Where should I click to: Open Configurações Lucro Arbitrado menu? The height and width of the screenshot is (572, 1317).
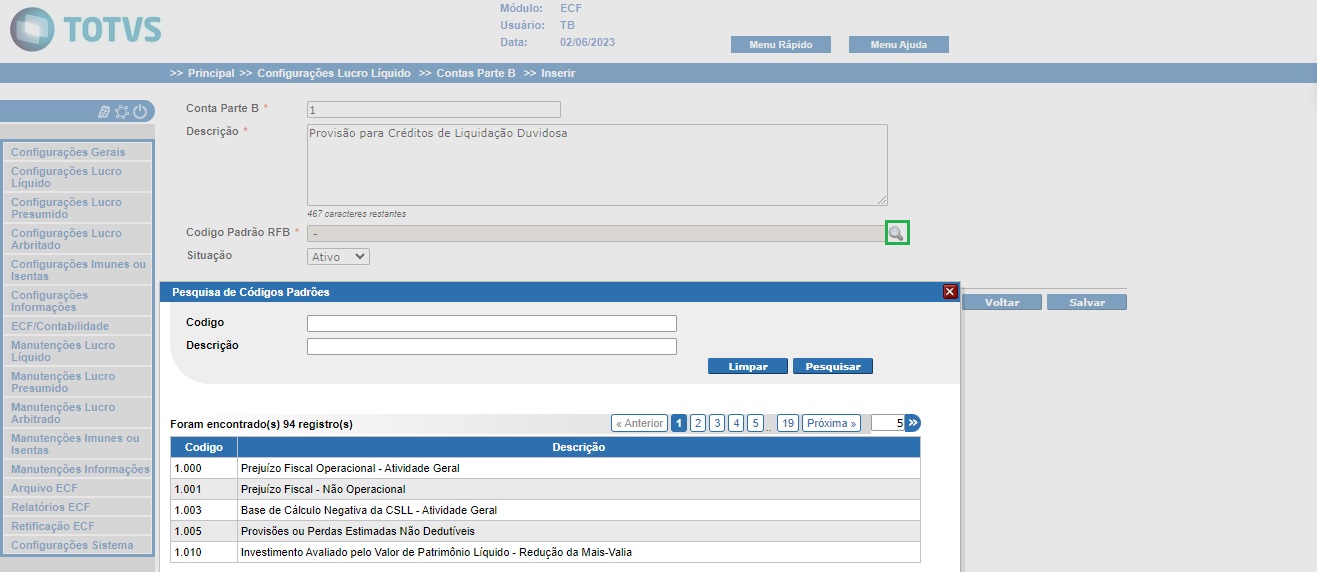coord(78,239)
